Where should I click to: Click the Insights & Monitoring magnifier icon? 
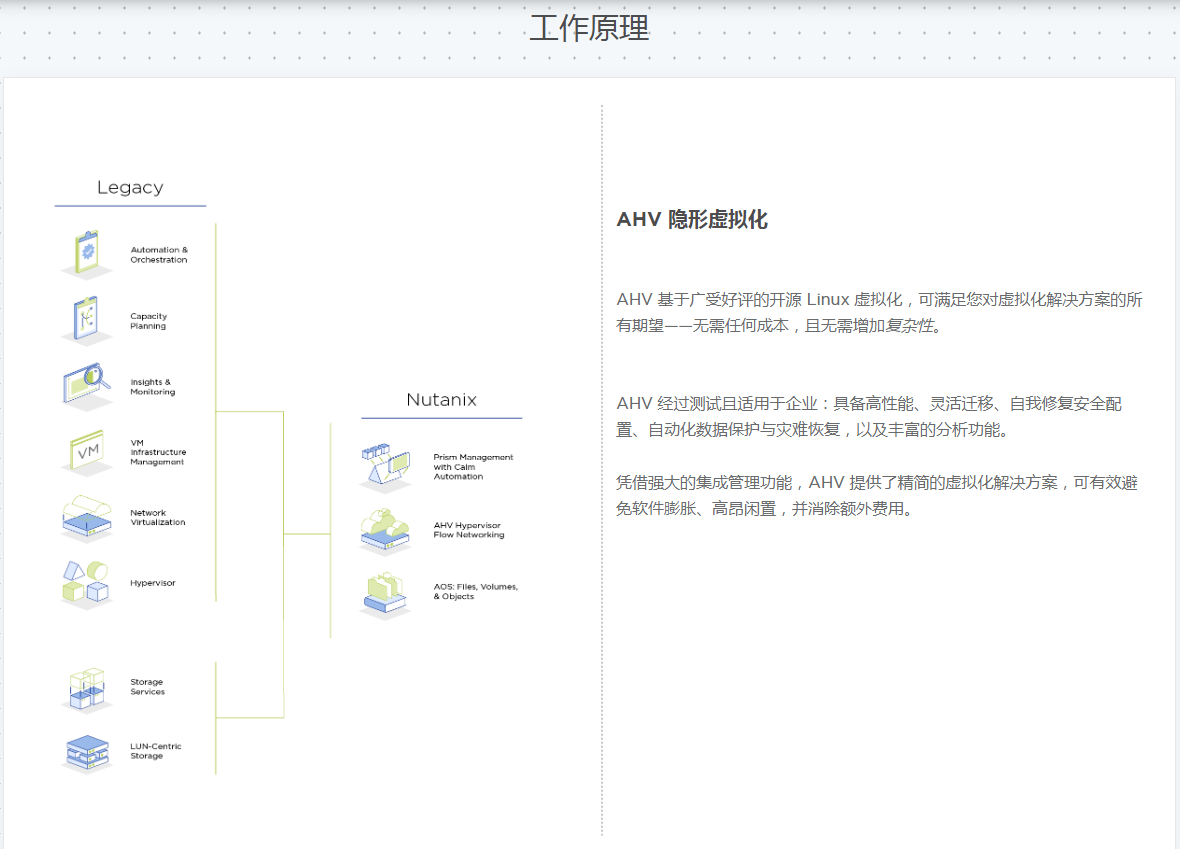[87, 385]
